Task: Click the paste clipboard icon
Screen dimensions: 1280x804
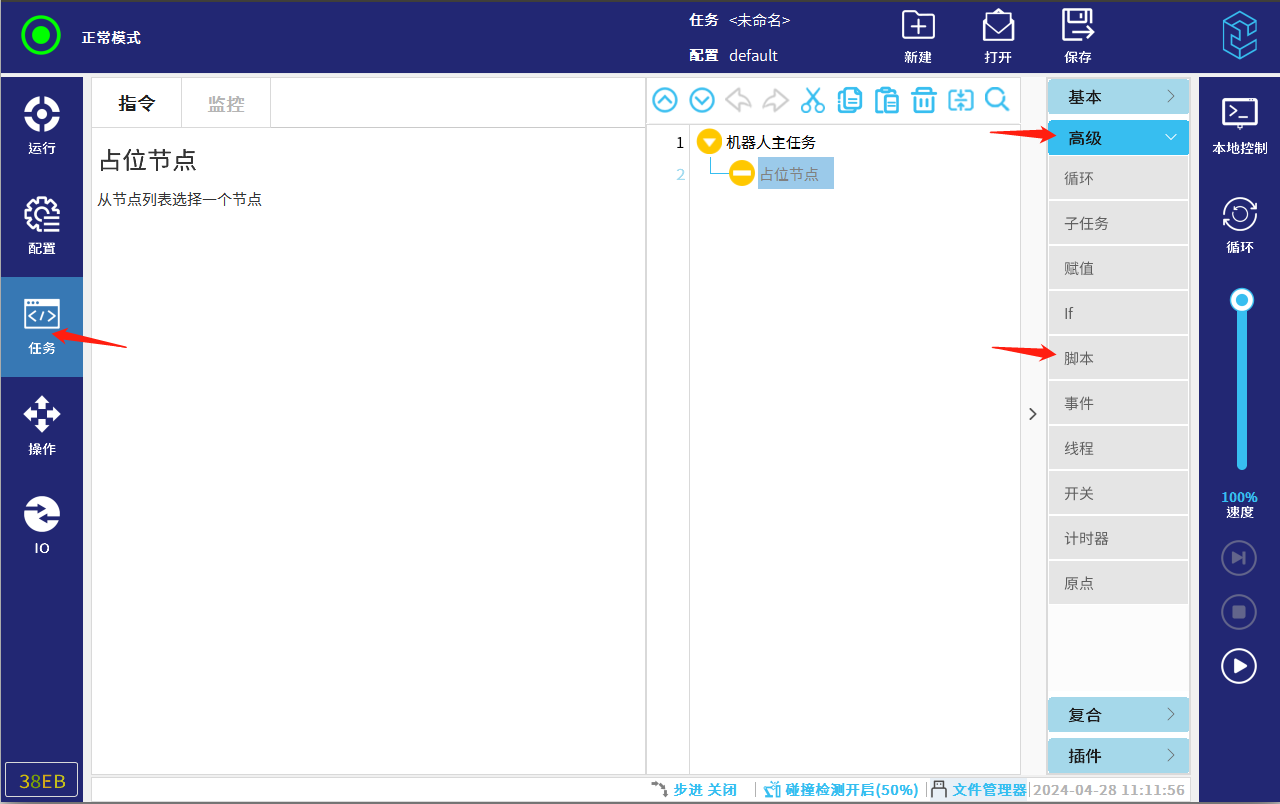Action: (886, 100)
